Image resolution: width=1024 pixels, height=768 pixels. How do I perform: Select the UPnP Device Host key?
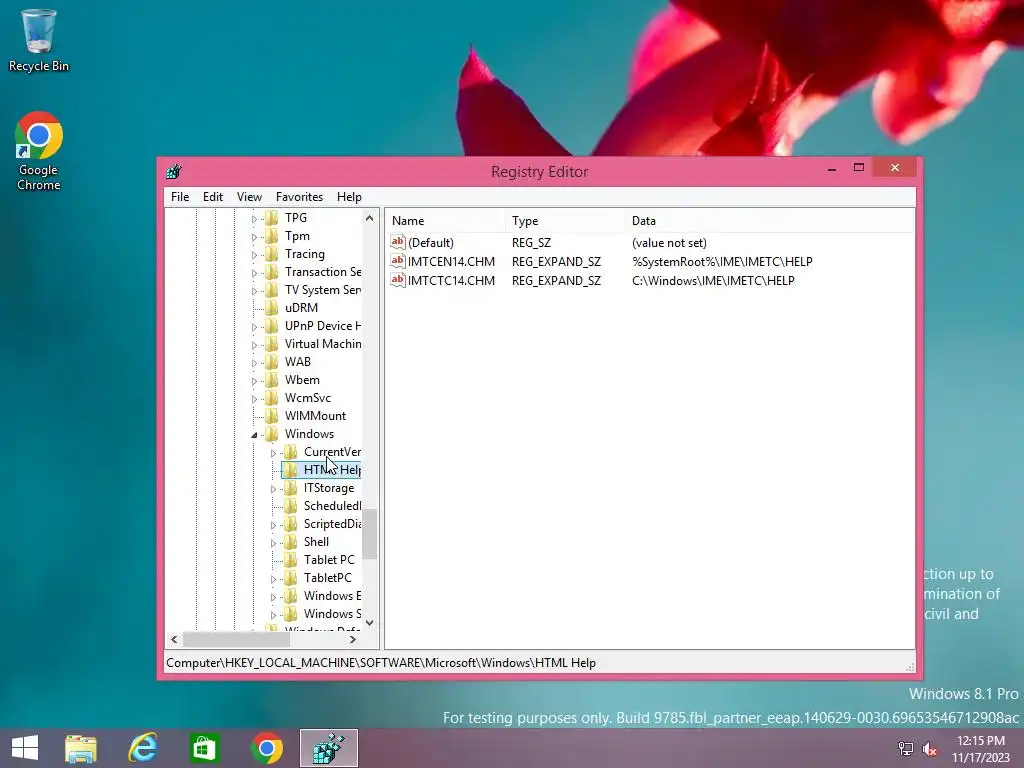[x=323, y=326]
